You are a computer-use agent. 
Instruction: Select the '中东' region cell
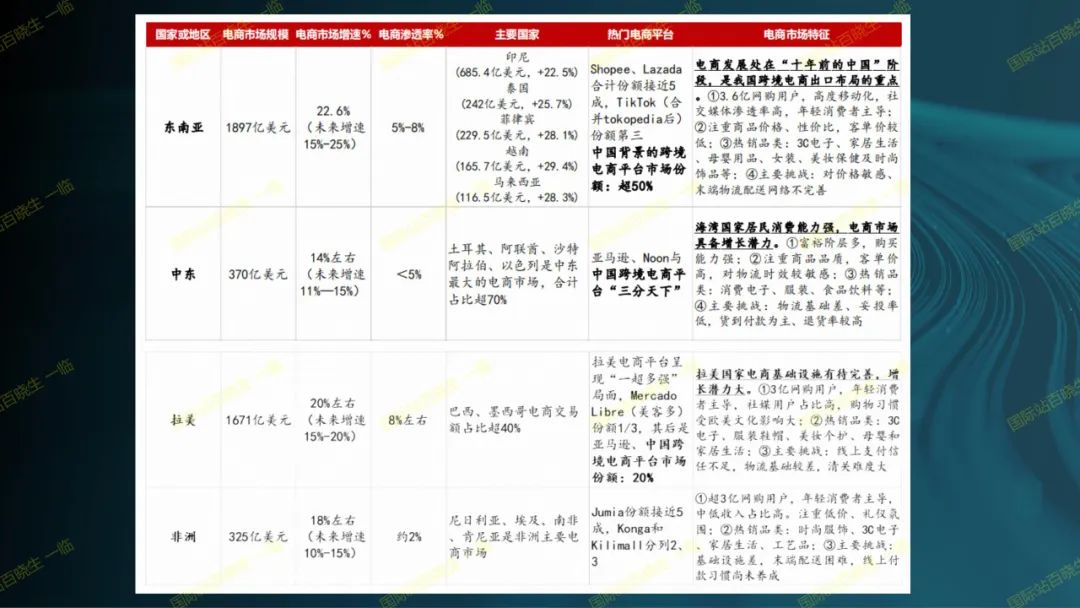183,274
